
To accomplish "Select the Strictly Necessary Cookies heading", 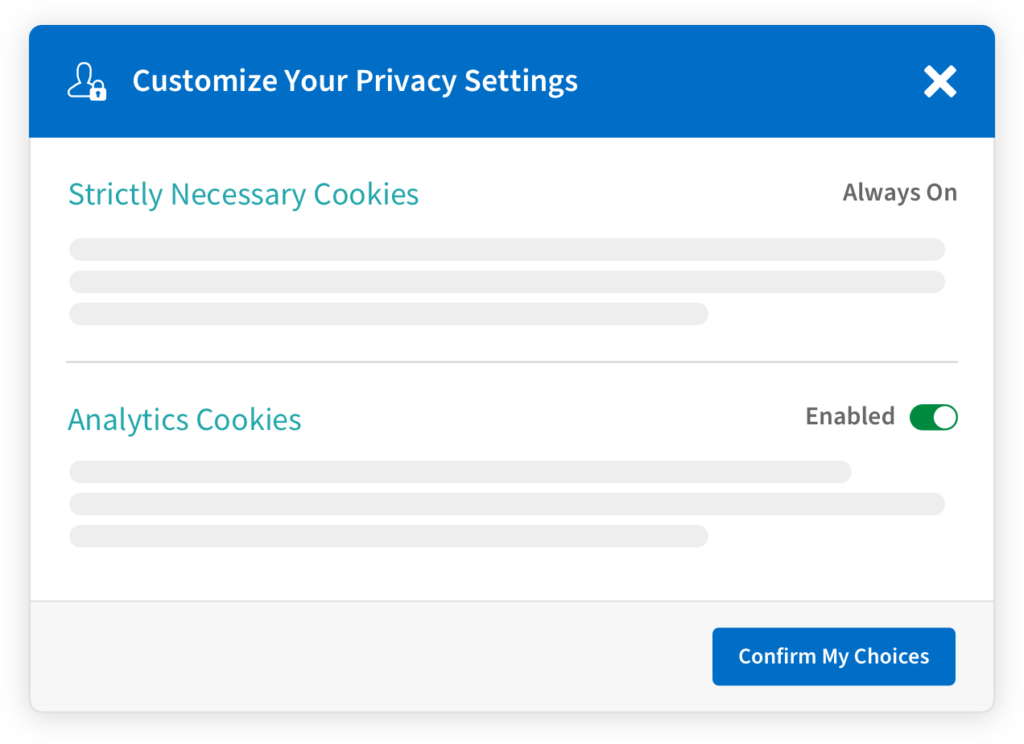I will pos(244,195).
